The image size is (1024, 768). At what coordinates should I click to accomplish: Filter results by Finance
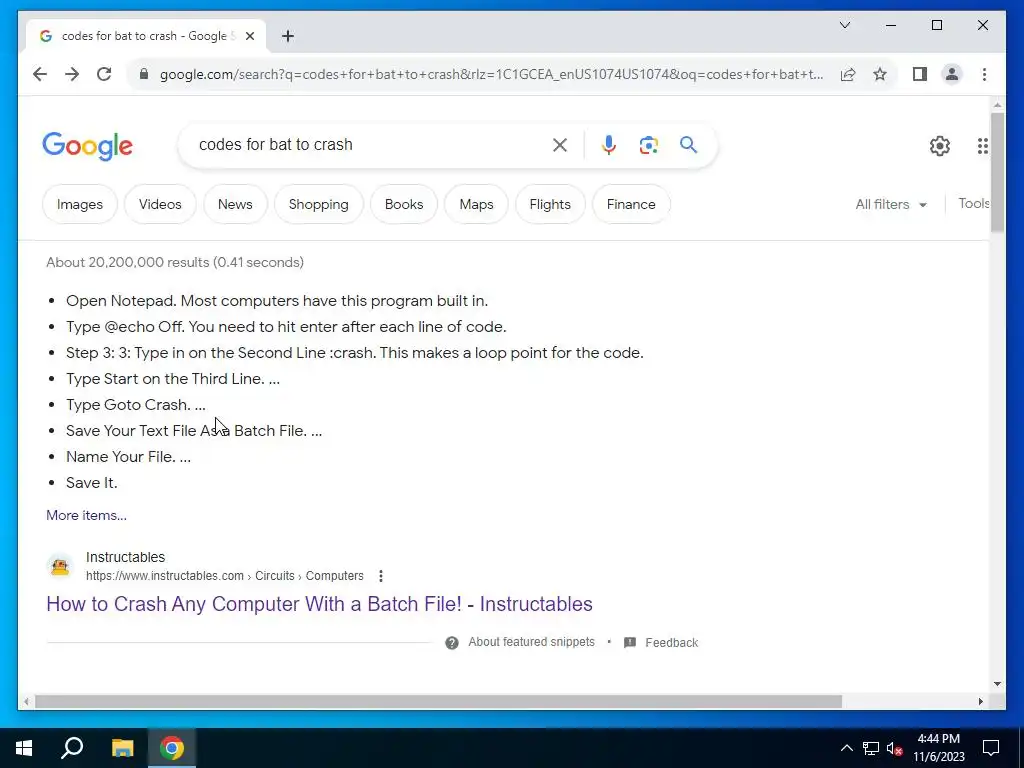point(631,204)
